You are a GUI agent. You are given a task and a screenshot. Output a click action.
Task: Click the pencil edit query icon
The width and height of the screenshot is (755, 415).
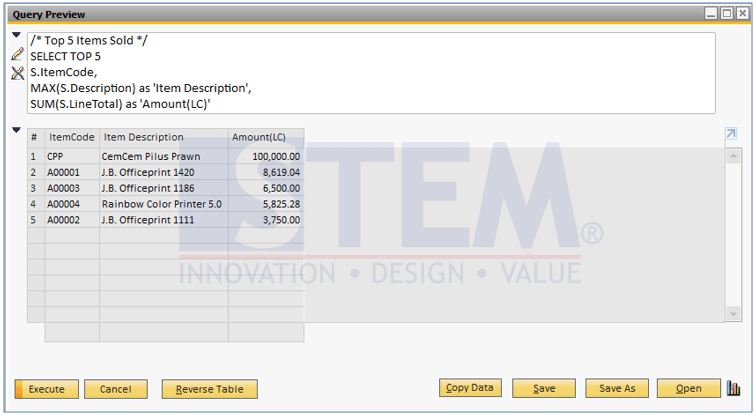click(17, 54)
